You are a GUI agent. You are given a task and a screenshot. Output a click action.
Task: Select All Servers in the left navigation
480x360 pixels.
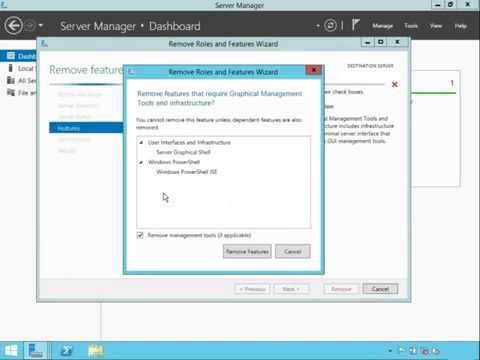click(18, 80)
